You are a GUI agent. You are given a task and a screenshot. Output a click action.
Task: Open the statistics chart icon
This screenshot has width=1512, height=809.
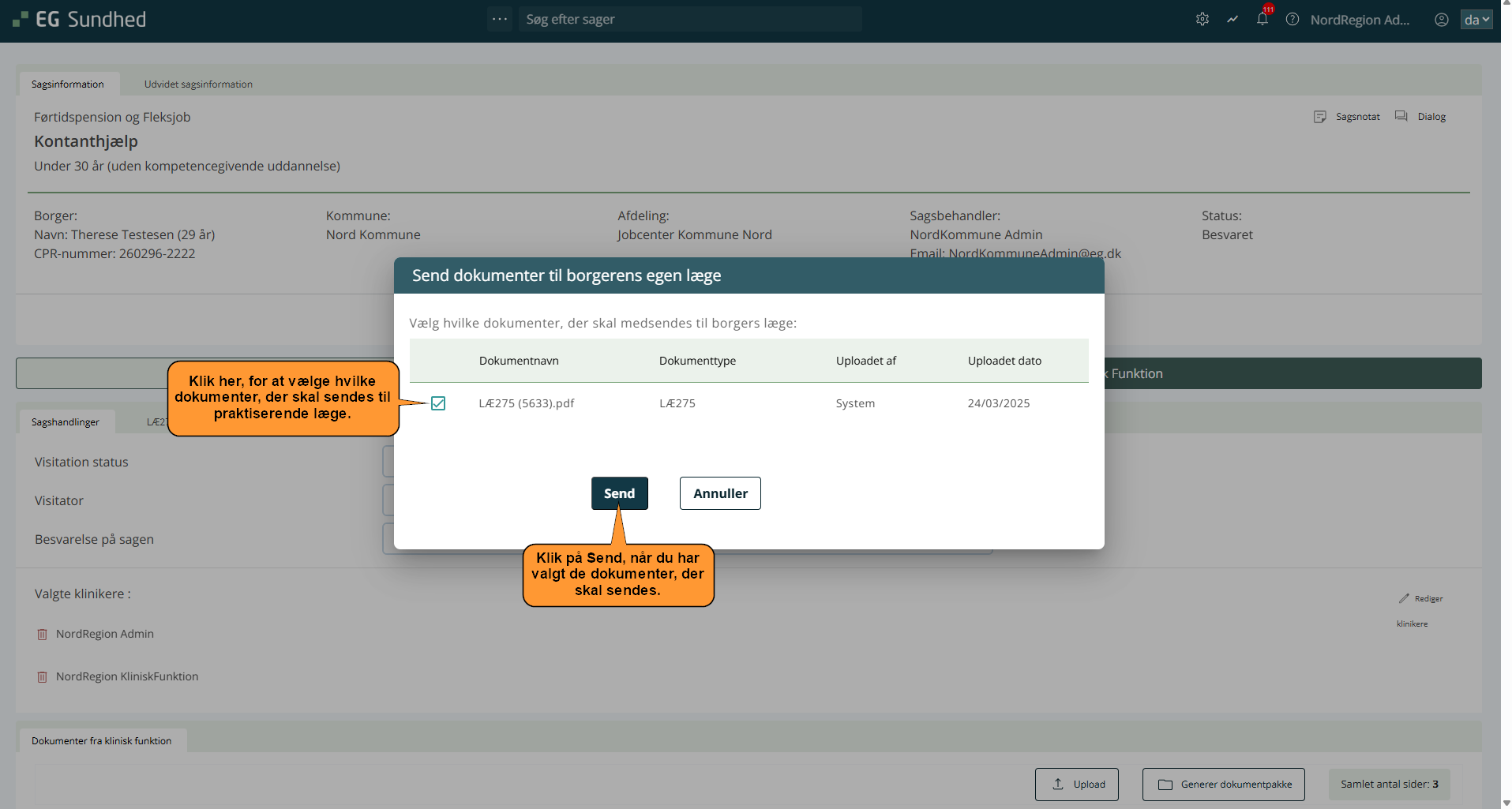(x=1232, y=20)
